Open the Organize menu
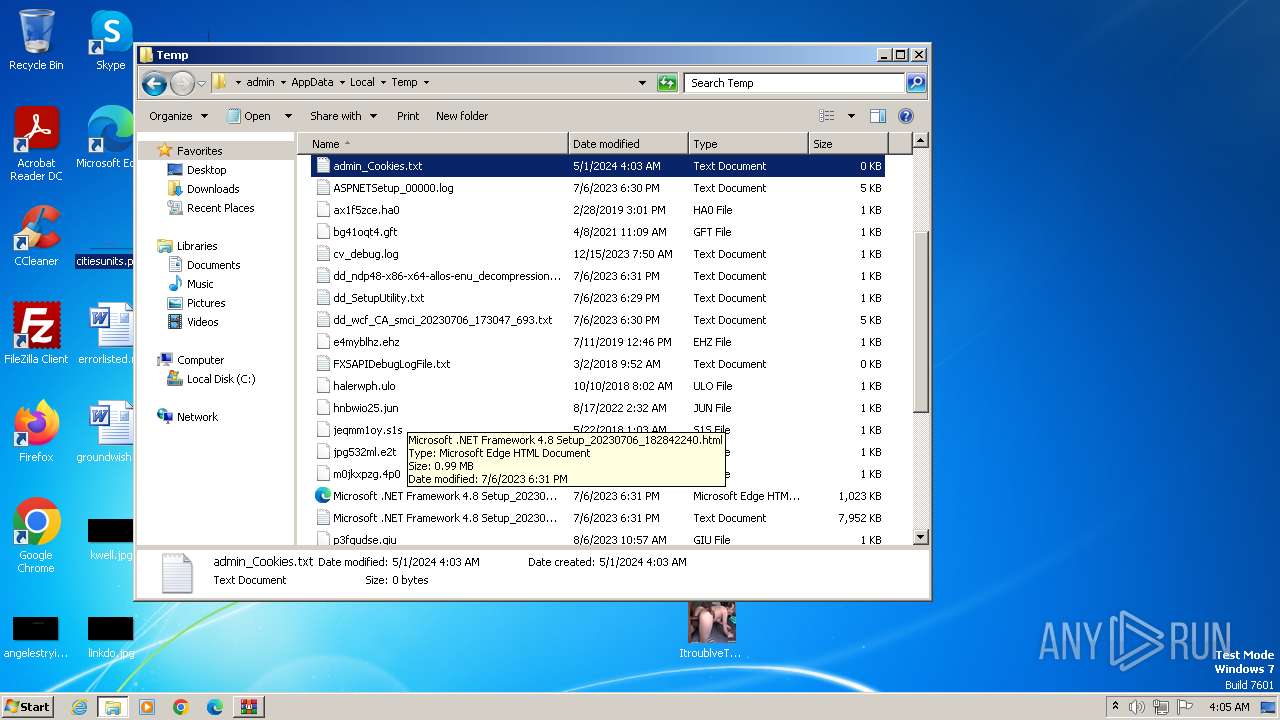The width and height of the screenshot is (1280, 720). tap(178, 116)
